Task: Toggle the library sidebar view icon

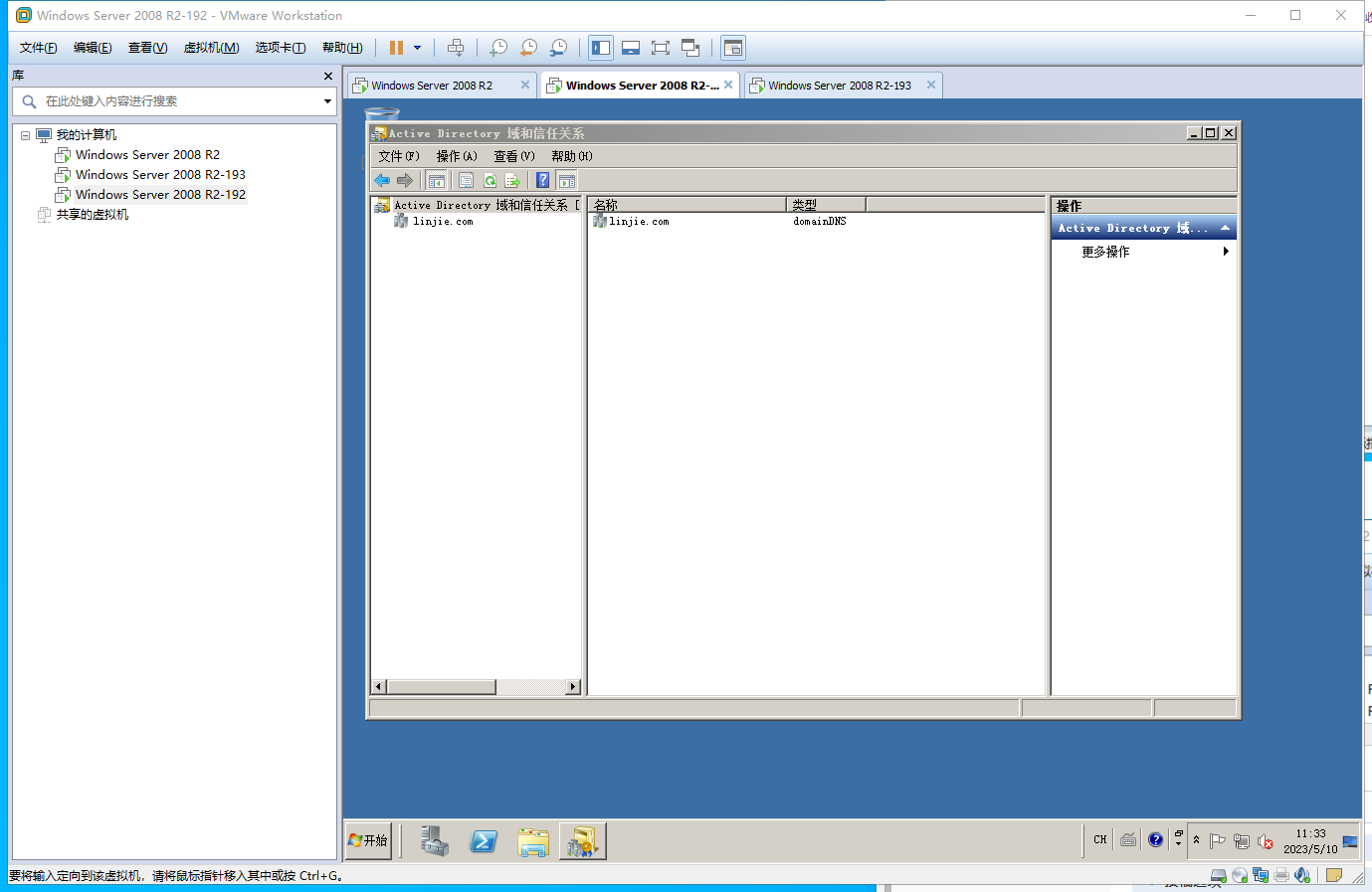Action: point(601,48)
